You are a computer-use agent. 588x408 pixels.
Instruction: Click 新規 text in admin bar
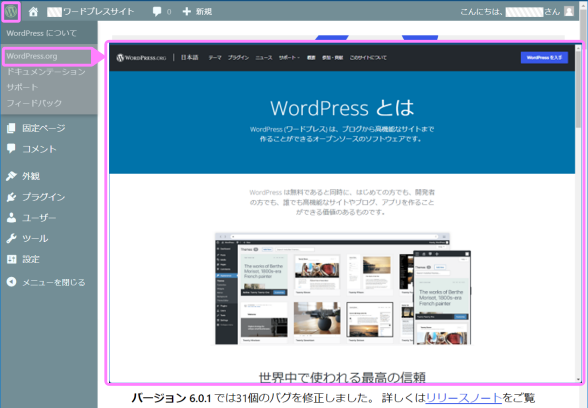(x=204, y=12)
